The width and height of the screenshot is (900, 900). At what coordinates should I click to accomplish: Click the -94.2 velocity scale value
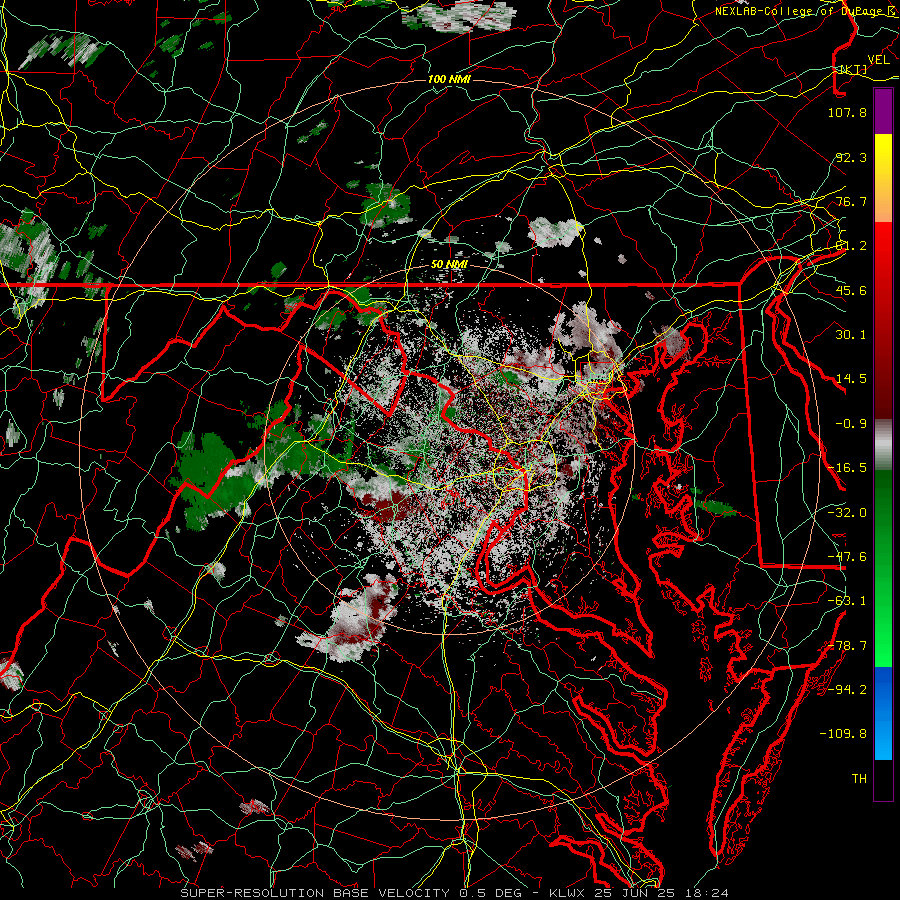847,689
